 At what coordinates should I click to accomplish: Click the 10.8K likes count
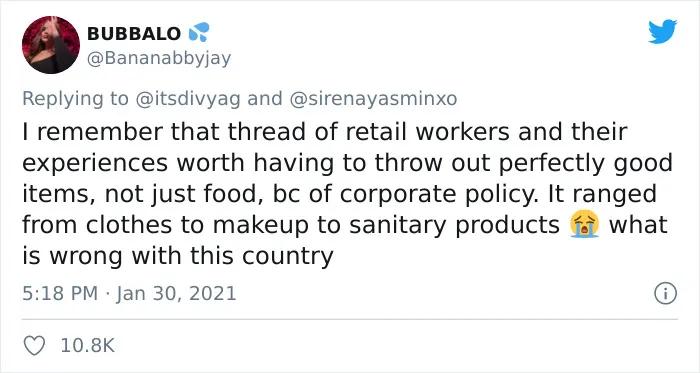[x=88, y=346]
